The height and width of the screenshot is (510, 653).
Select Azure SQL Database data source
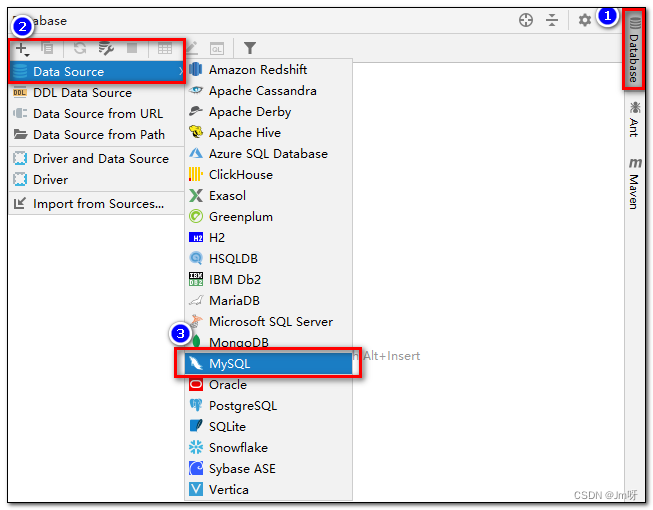269,154
